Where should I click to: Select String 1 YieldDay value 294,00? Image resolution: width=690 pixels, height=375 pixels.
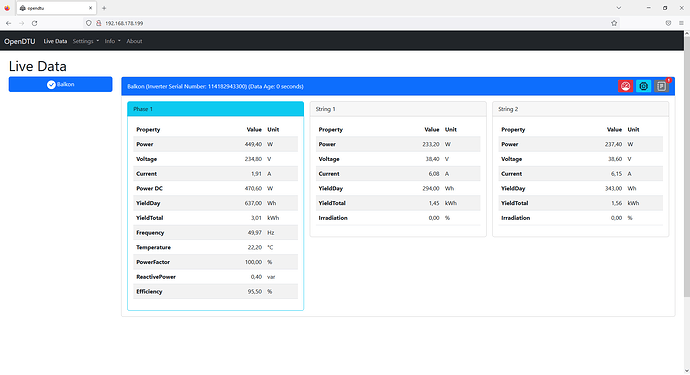[x=430, y=188]
